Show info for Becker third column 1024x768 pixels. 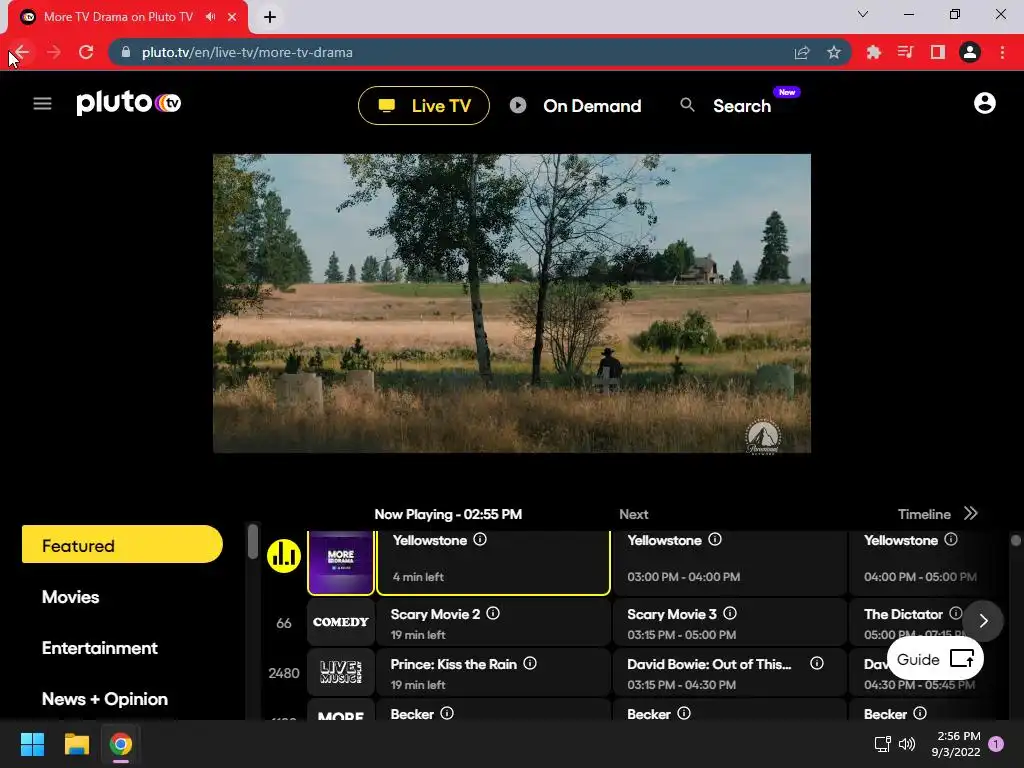tap(920, 713)
